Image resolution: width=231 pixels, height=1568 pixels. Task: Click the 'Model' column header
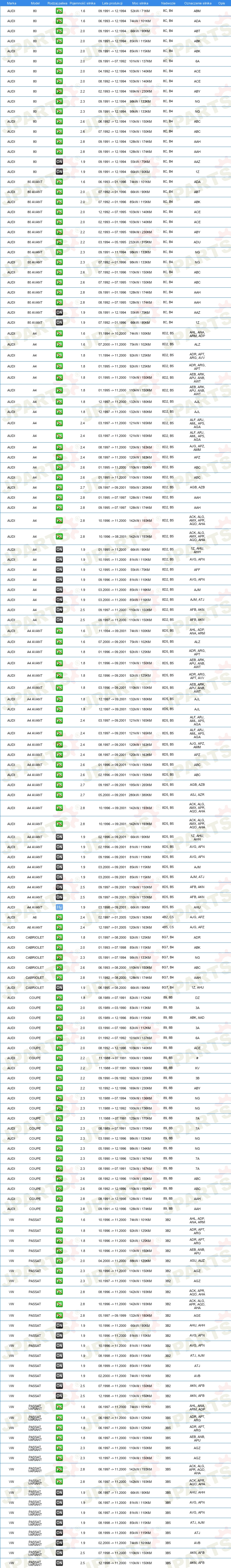point(35,3)
